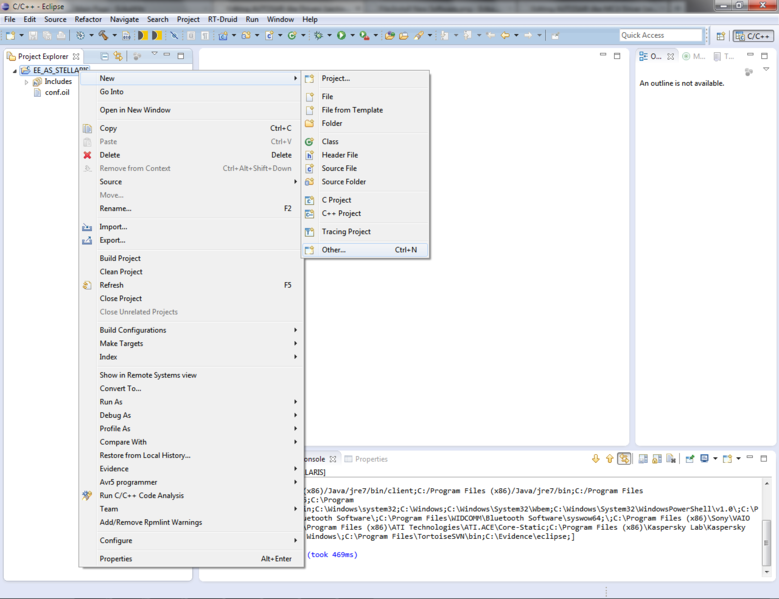Toggle Link with Editor in Project Explorer

[118, 56]
